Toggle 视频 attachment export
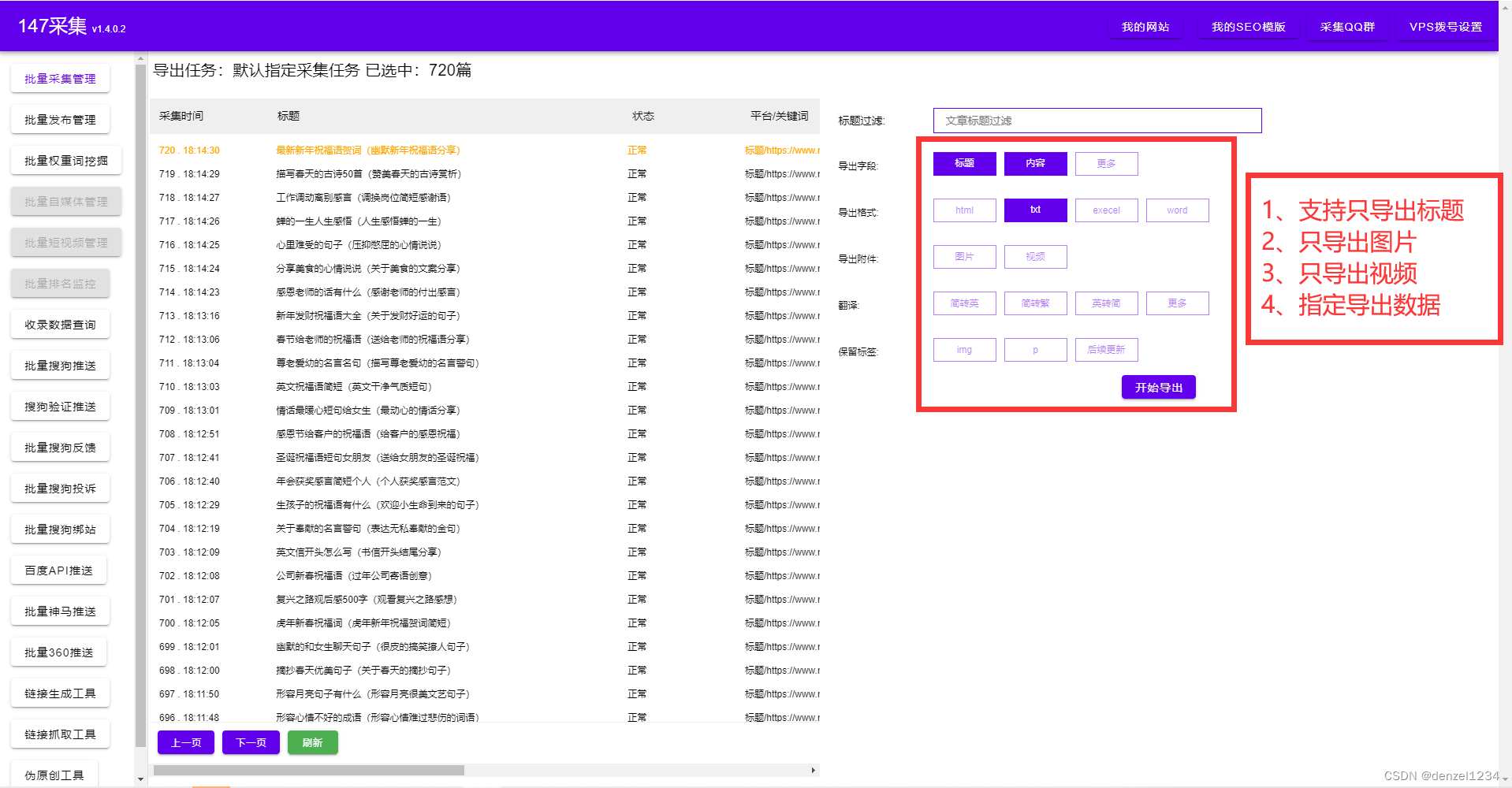This screenshot has height=788, width=1512. 1036,257
